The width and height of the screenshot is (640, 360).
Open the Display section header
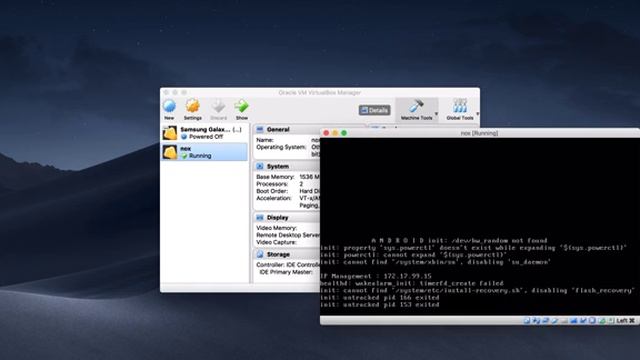[x=287, y=218]
